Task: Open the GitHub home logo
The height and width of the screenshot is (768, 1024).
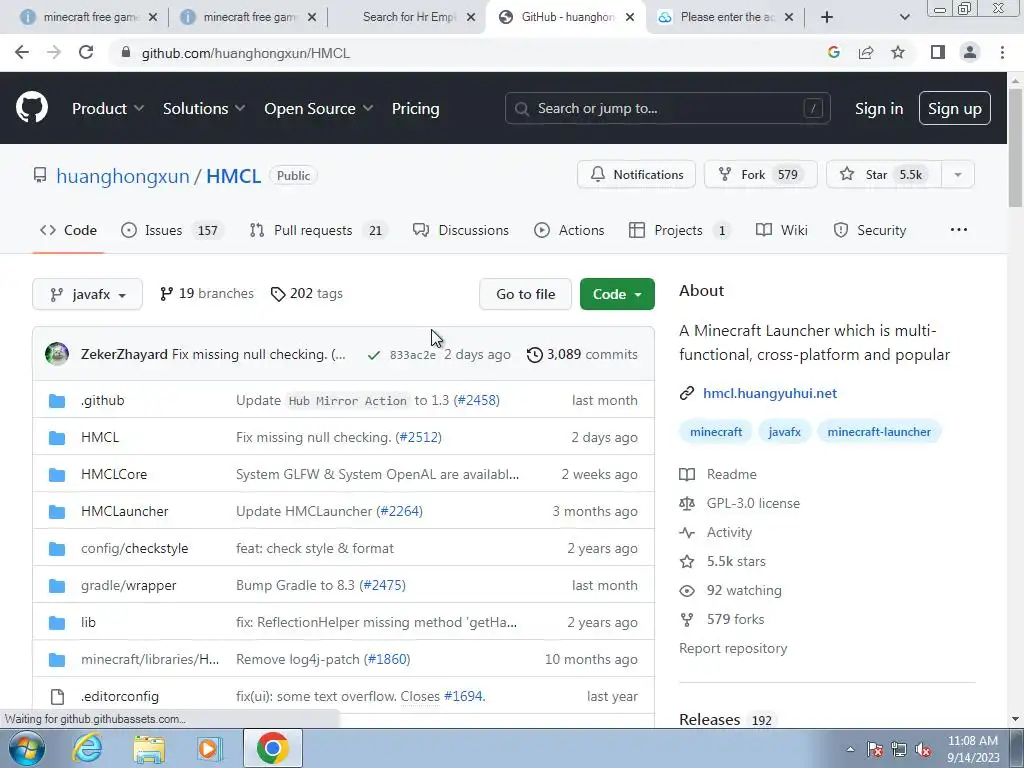Action: [32, 108]
